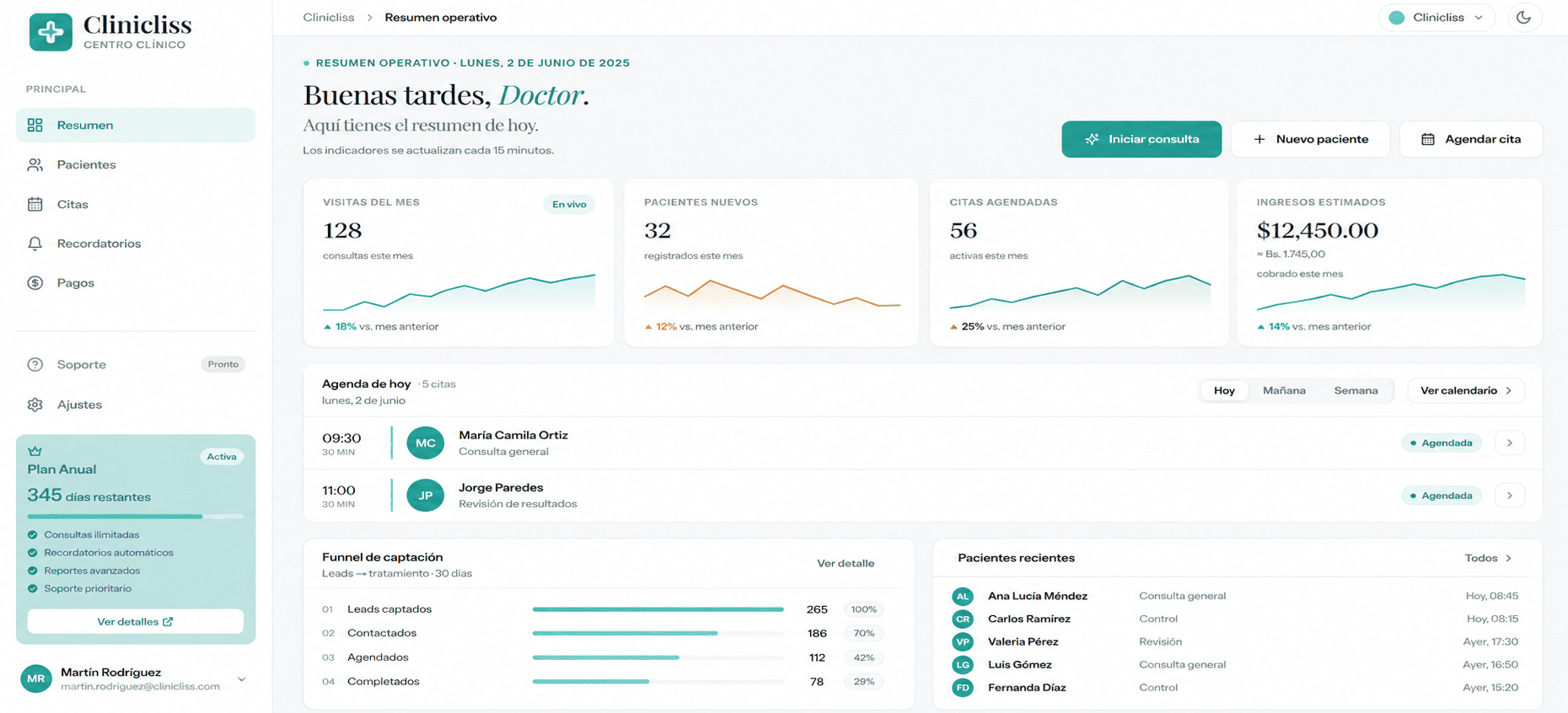Click the Clinicliss breadcrumb link

pyautogui.click(x=329, y=17)
